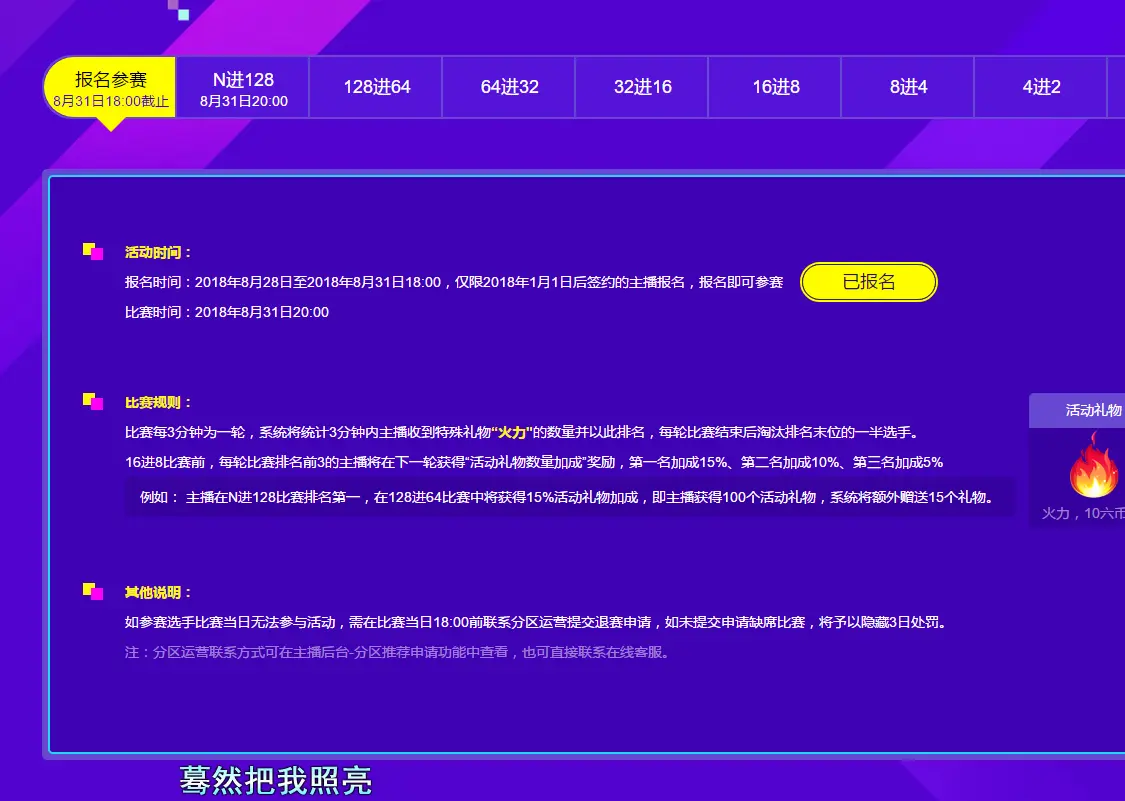Click the highlighted "火力" word in the rules

pos(512,433)
